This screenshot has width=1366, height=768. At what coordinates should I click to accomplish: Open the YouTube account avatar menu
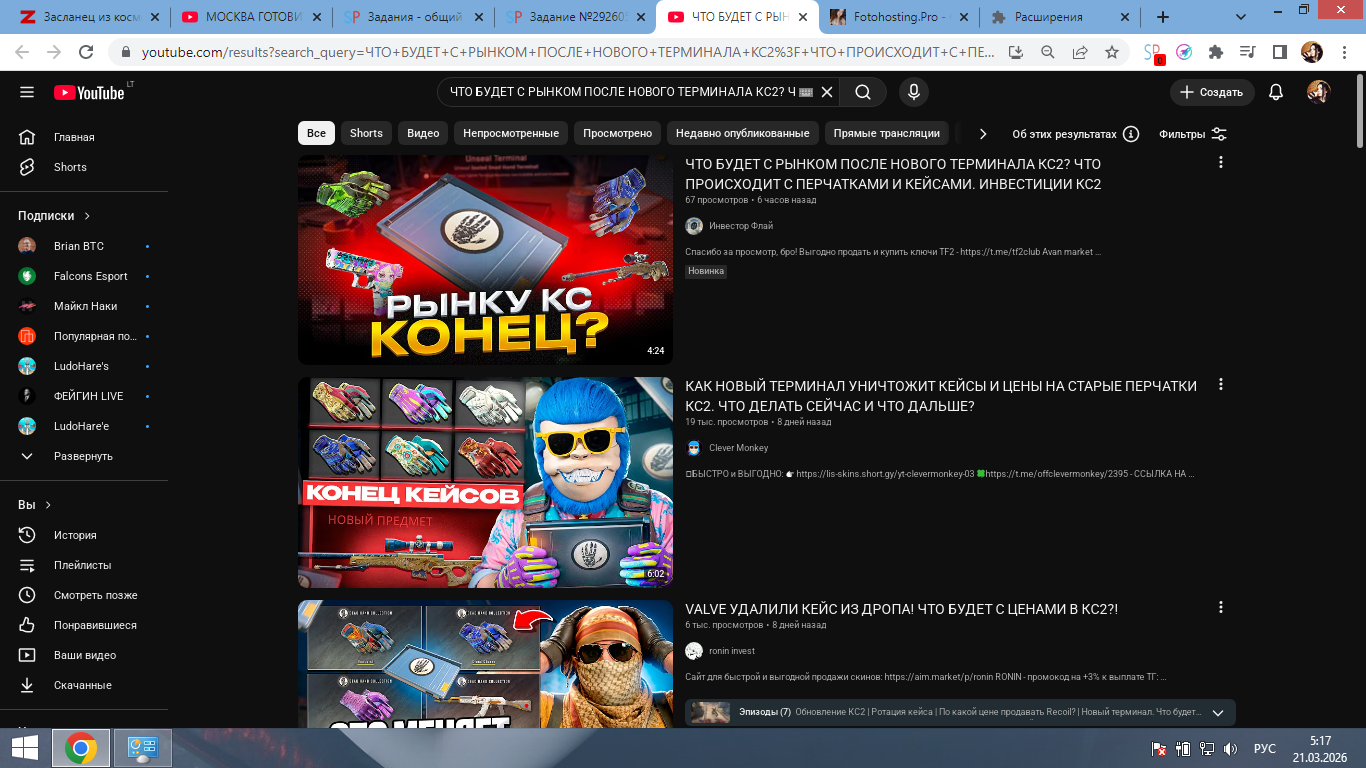1319,92
